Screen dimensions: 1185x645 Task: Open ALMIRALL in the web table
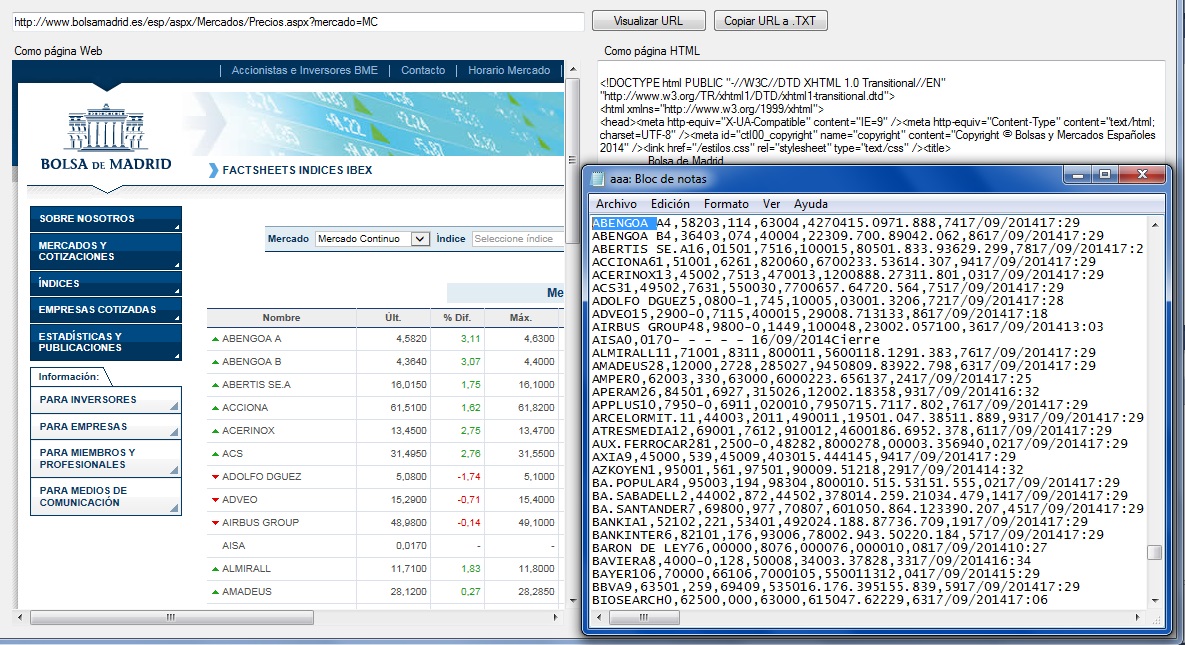246,569
